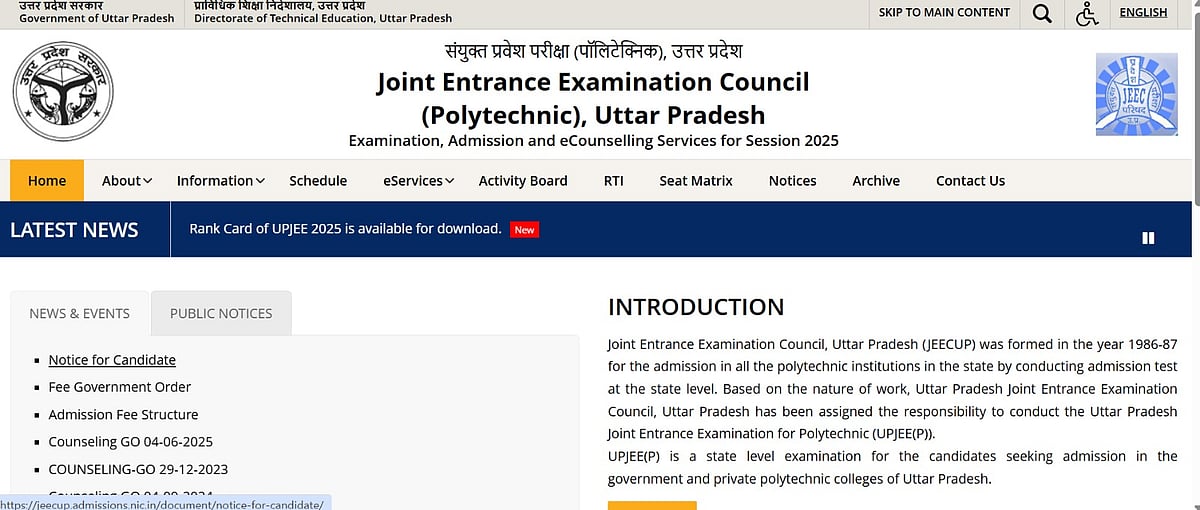The image size is (1200, 510).
Task: Click the INTRODUCTION heading
Action: [x=696, y=307]
